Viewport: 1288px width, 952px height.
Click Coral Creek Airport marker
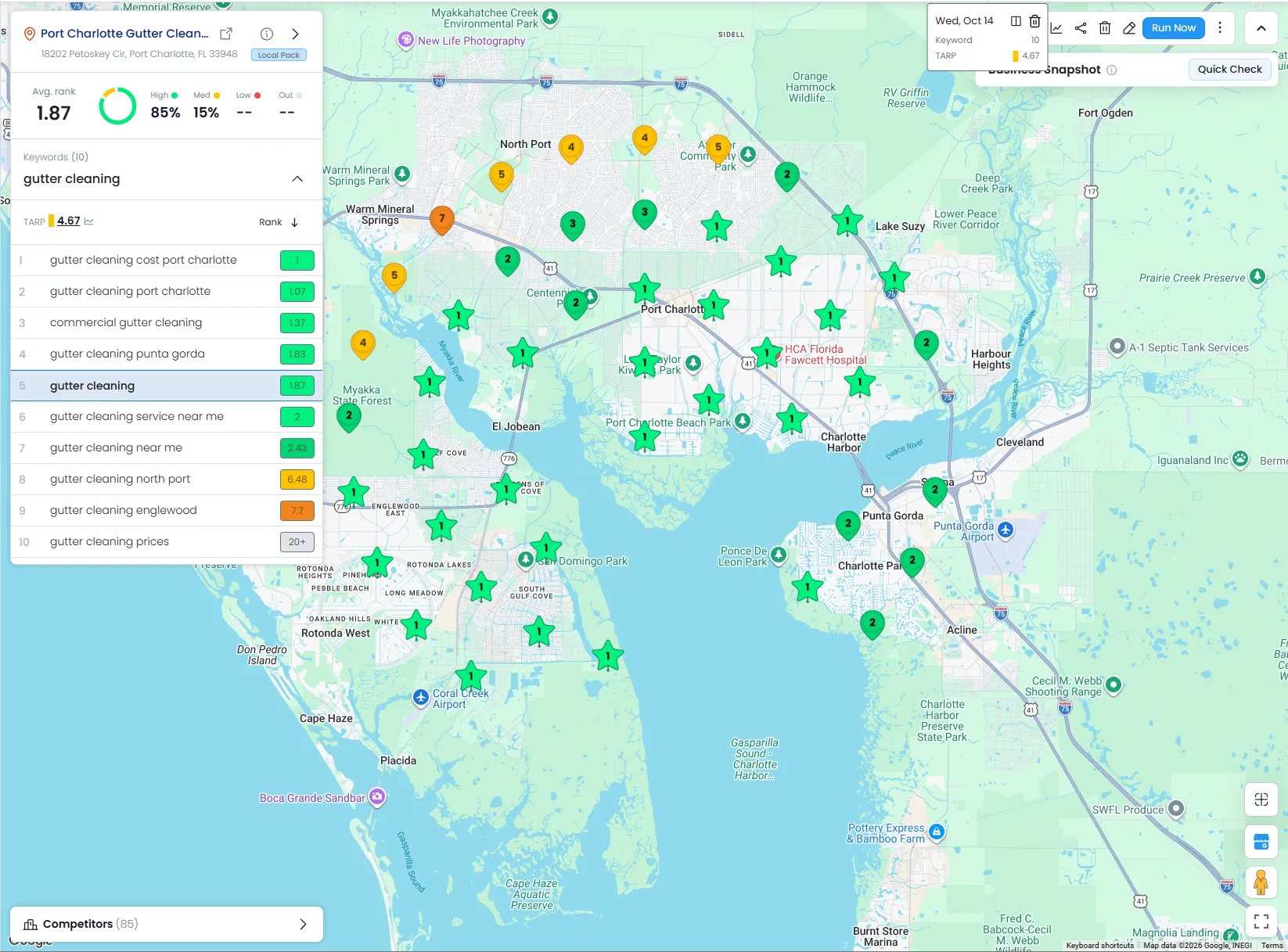pyautogui.click(x=421, y=696)
